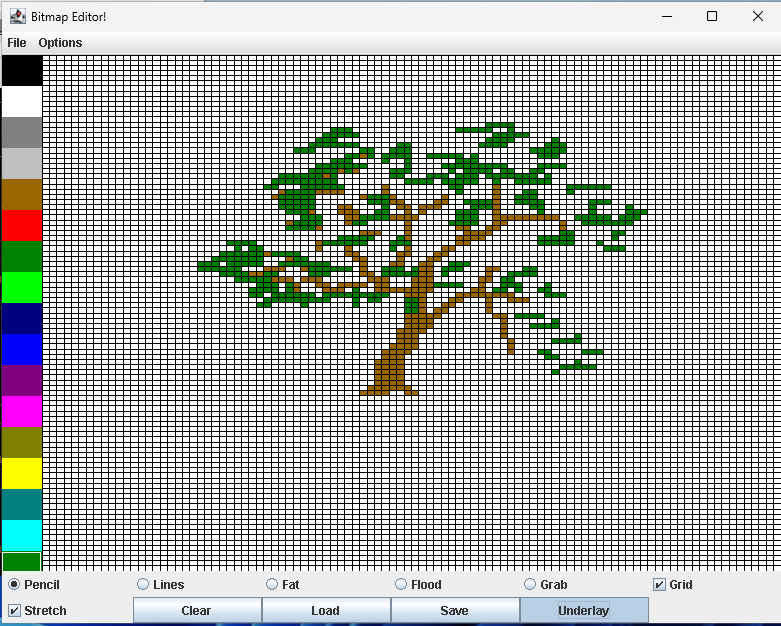
Task: Pick the magenta color swatch
Action: [22, 411]
